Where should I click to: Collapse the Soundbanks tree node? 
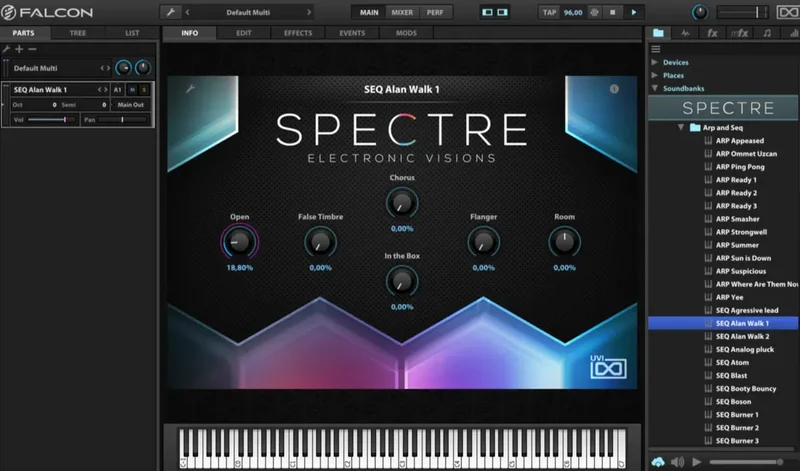coord(655,88)
